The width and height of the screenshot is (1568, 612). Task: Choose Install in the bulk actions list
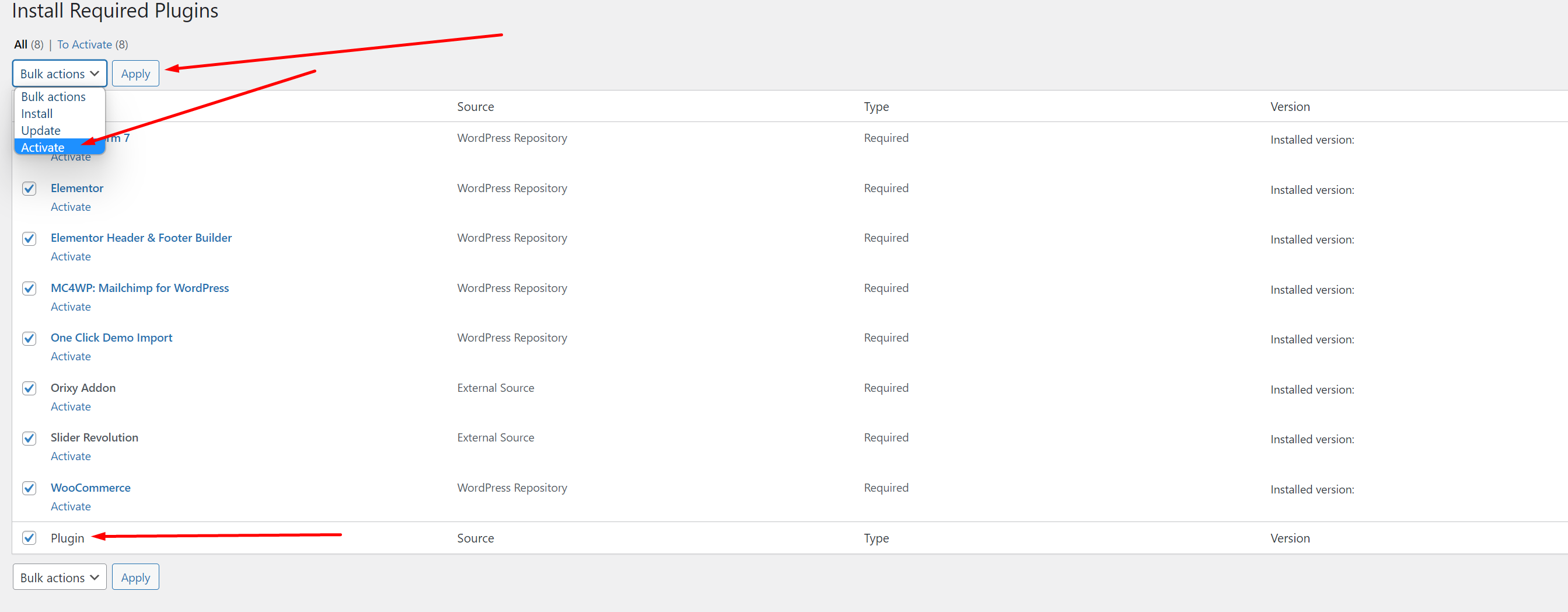pyautogui.click(x=37, y=114)
